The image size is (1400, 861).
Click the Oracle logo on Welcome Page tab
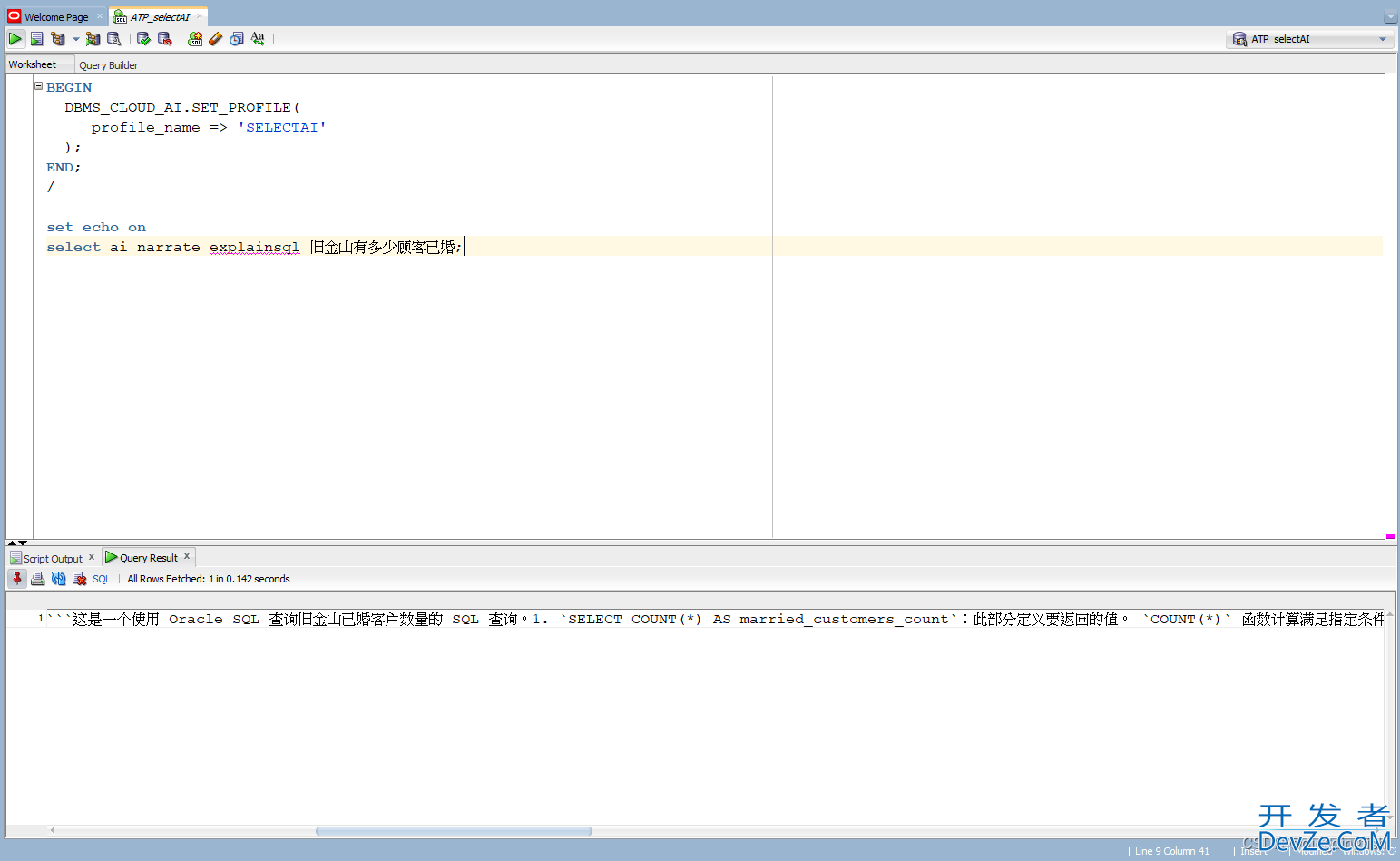point(15,16)
